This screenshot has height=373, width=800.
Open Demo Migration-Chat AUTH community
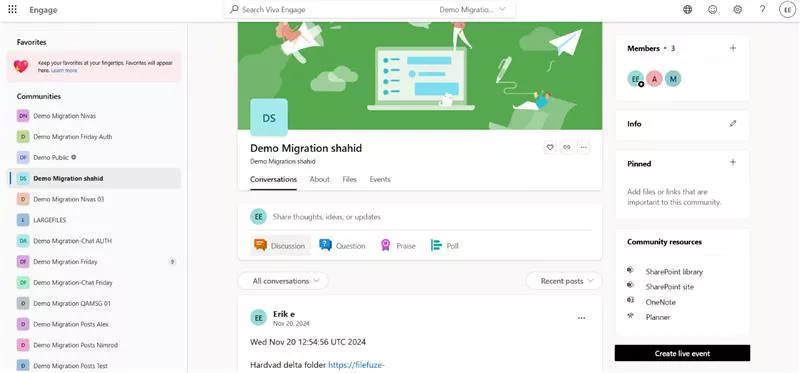pyautogui.click(x=94, y=241)
